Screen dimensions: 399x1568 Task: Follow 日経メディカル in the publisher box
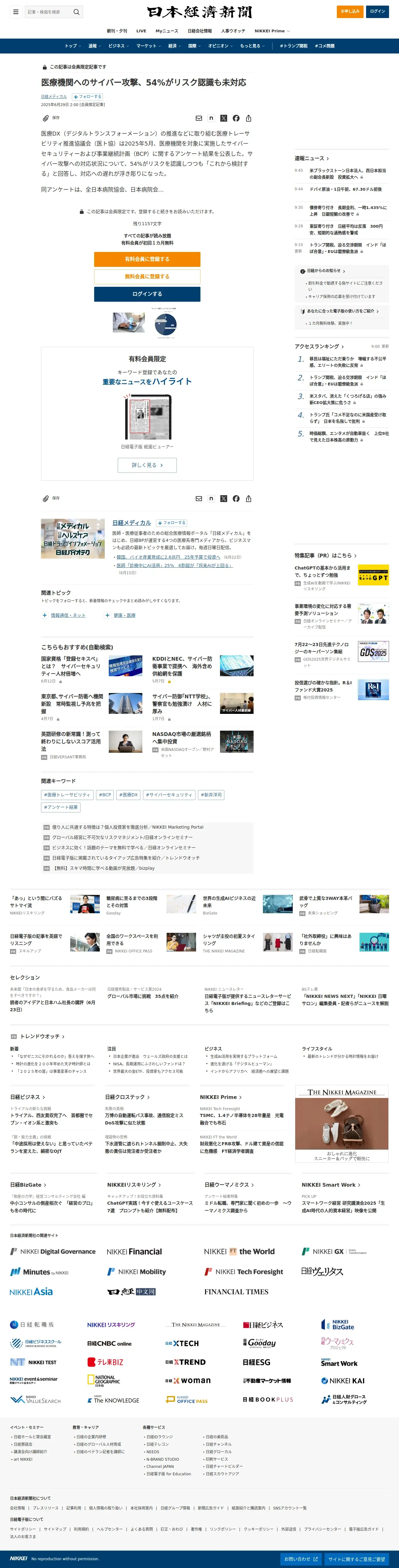tap(172, 523)
